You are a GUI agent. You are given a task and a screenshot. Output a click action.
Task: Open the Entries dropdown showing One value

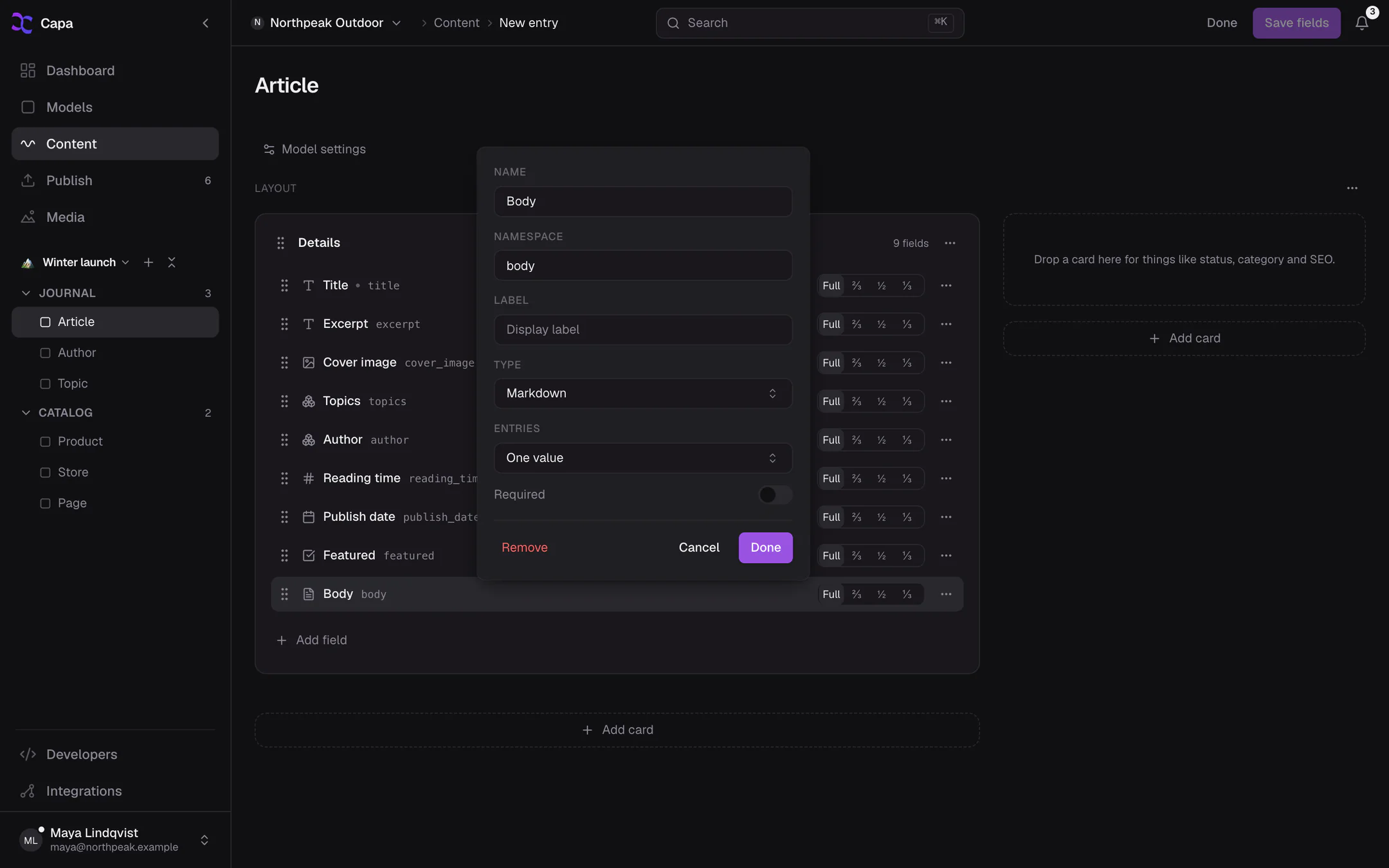(643, 458)
